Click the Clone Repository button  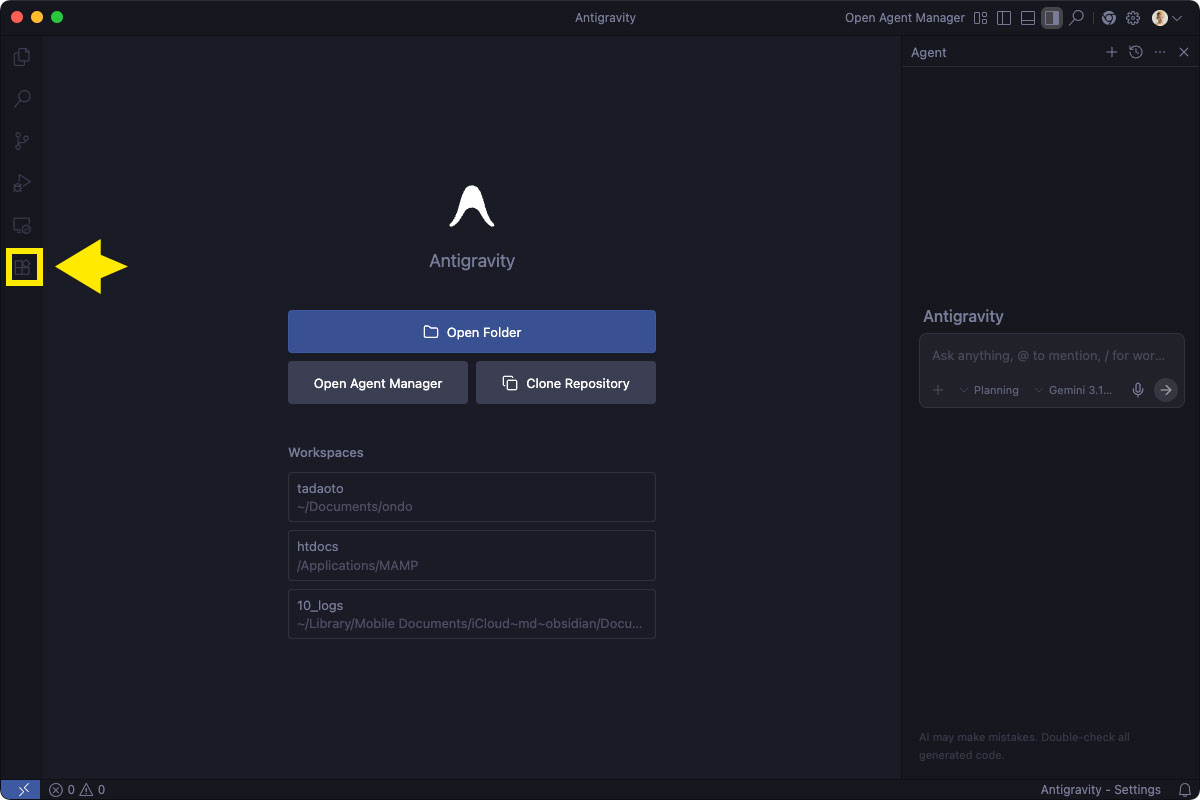[x=565, y=383]
